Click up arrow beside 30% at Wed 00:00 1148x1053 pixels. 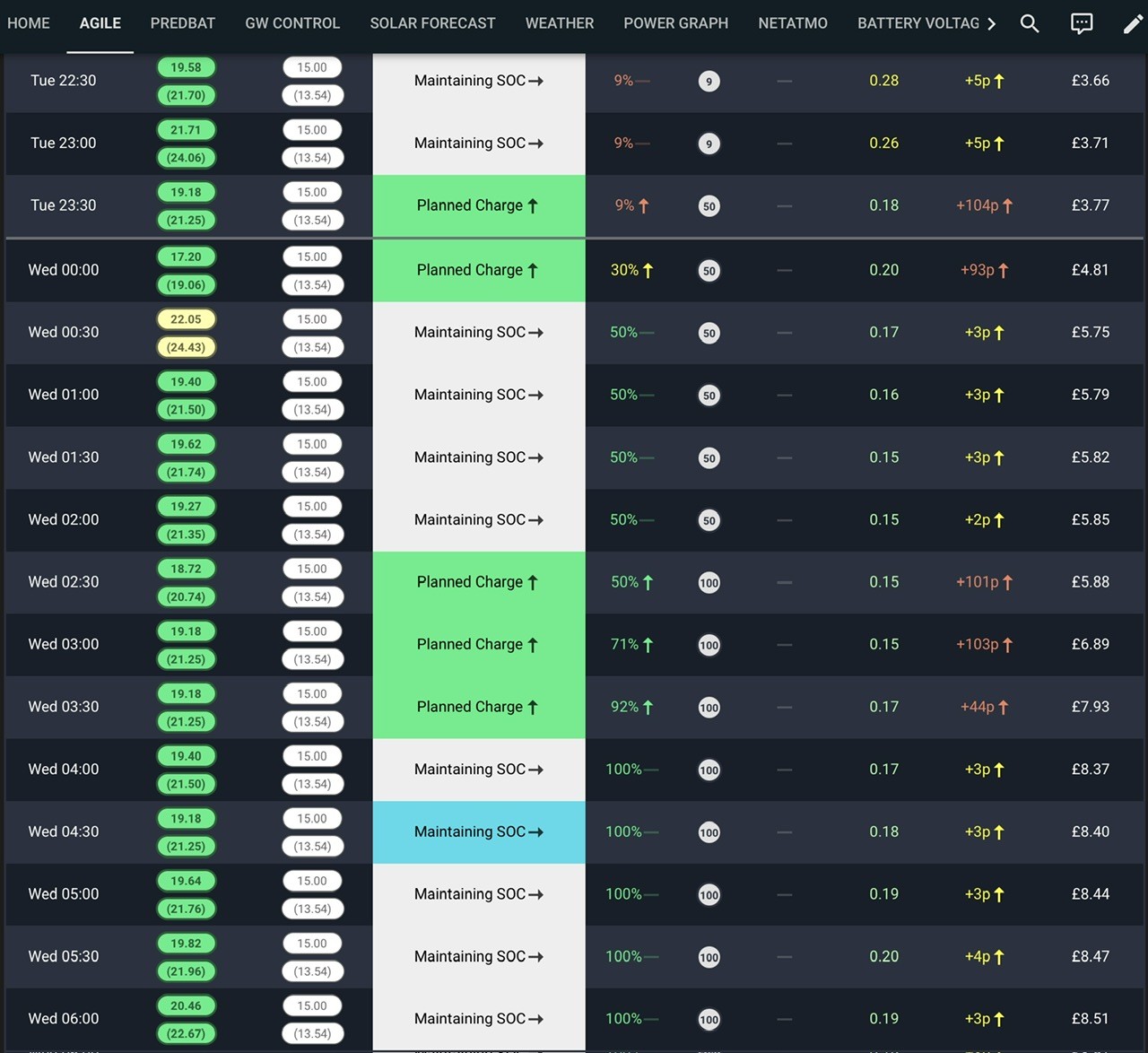coord(648,270)
